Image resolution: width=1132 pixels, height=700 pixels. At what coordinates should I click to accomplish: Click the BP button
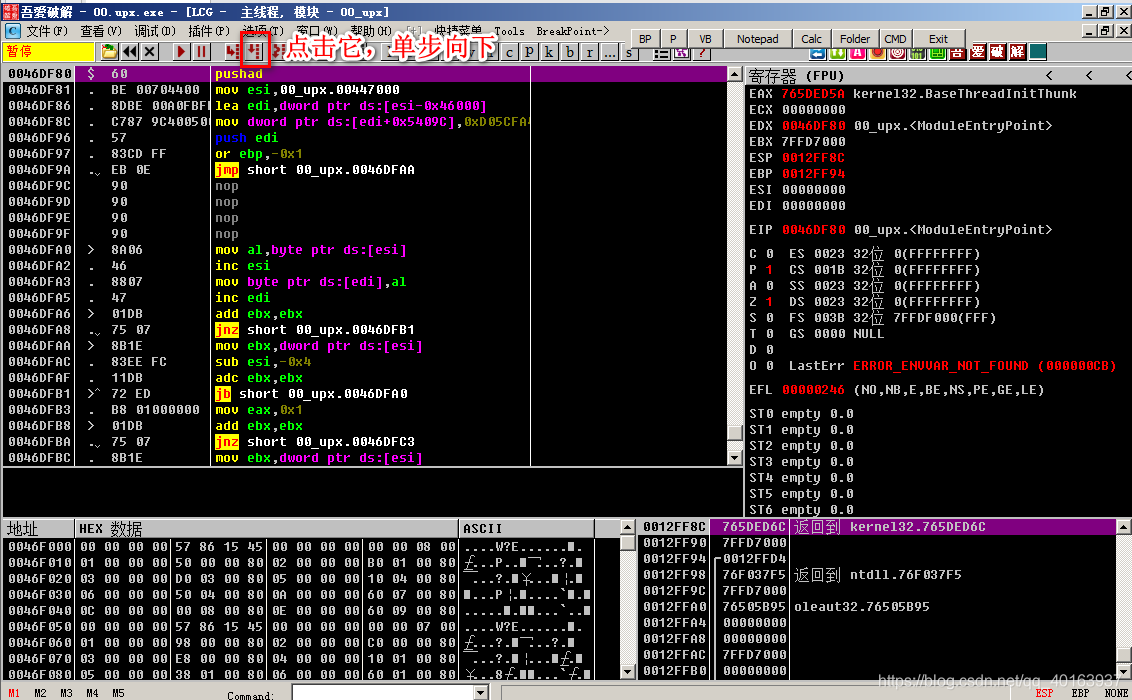pyautogui.click(x=645, y=39)
